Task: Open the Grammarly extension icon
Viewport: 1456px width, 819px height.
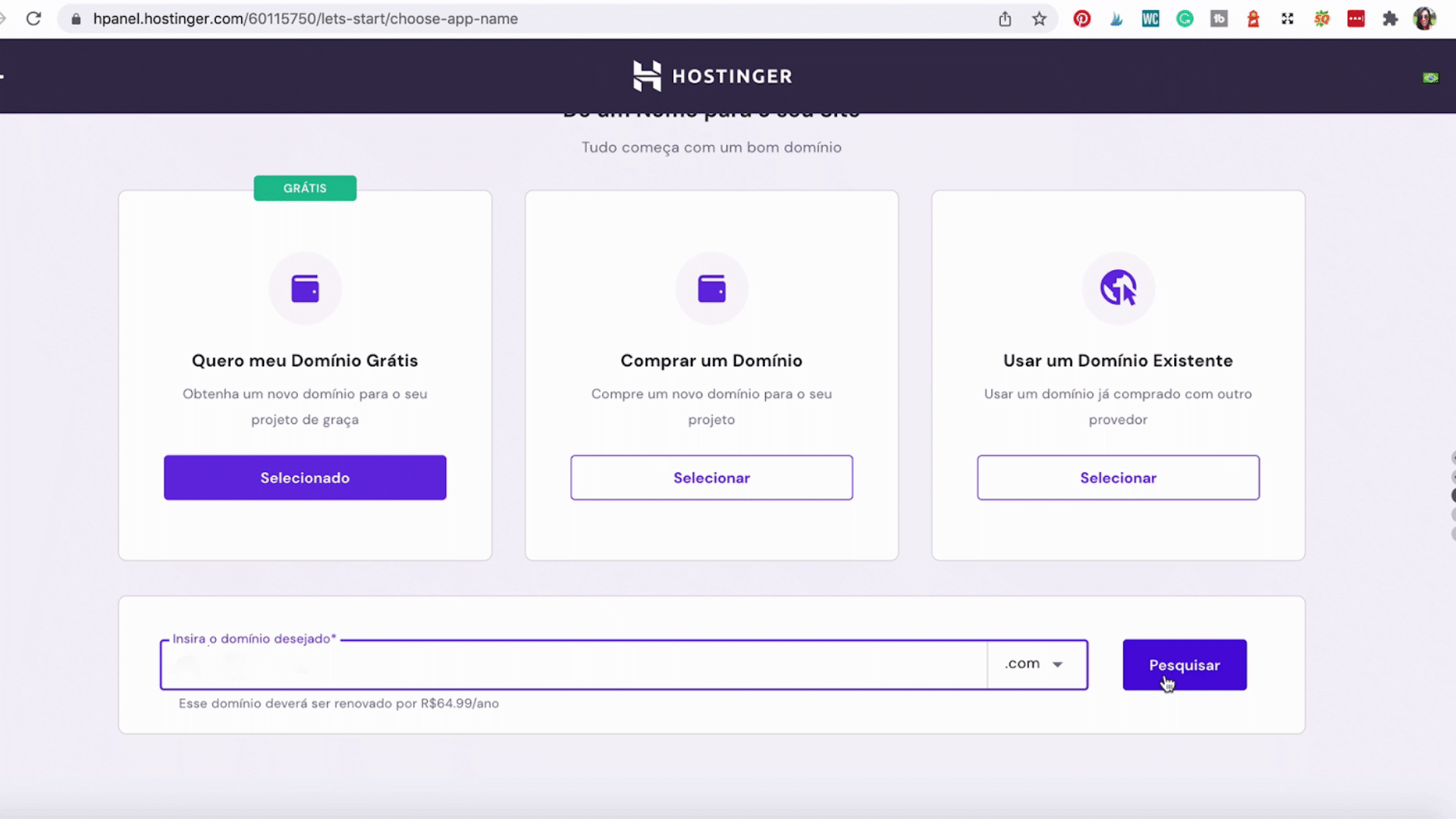Action: pos(1185,19)
